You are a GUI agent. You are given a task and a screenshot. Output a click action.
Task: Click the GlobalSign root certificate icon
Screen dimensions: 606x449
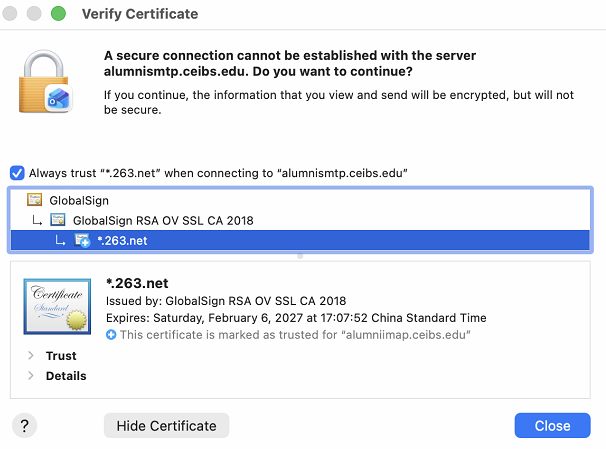coord(34,200)
